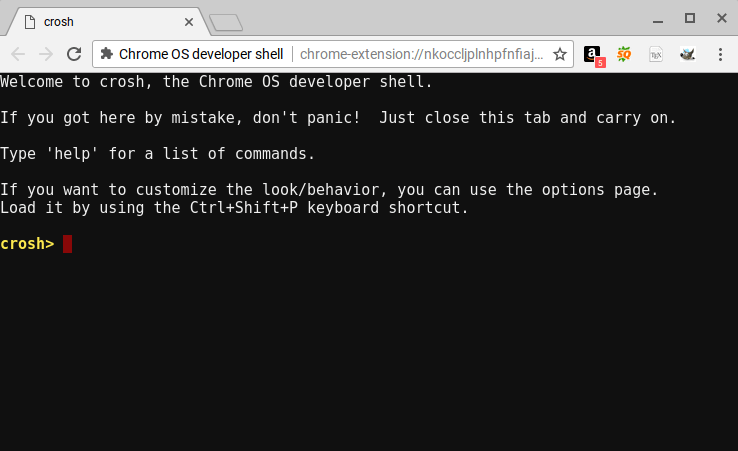Click the Chrome OS developer shell label
Viewport: 738px width, 451px height.
pos(201,54)
